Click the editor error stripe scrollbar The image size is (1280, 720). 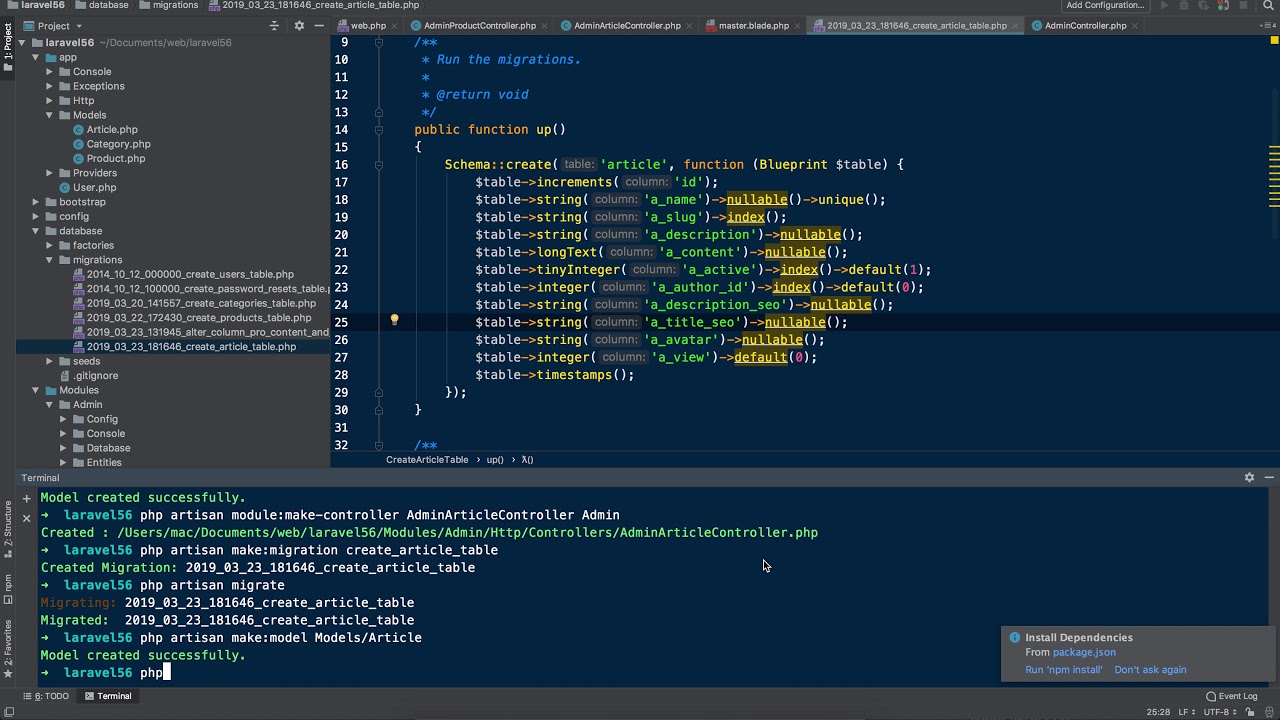(1274, 250)
